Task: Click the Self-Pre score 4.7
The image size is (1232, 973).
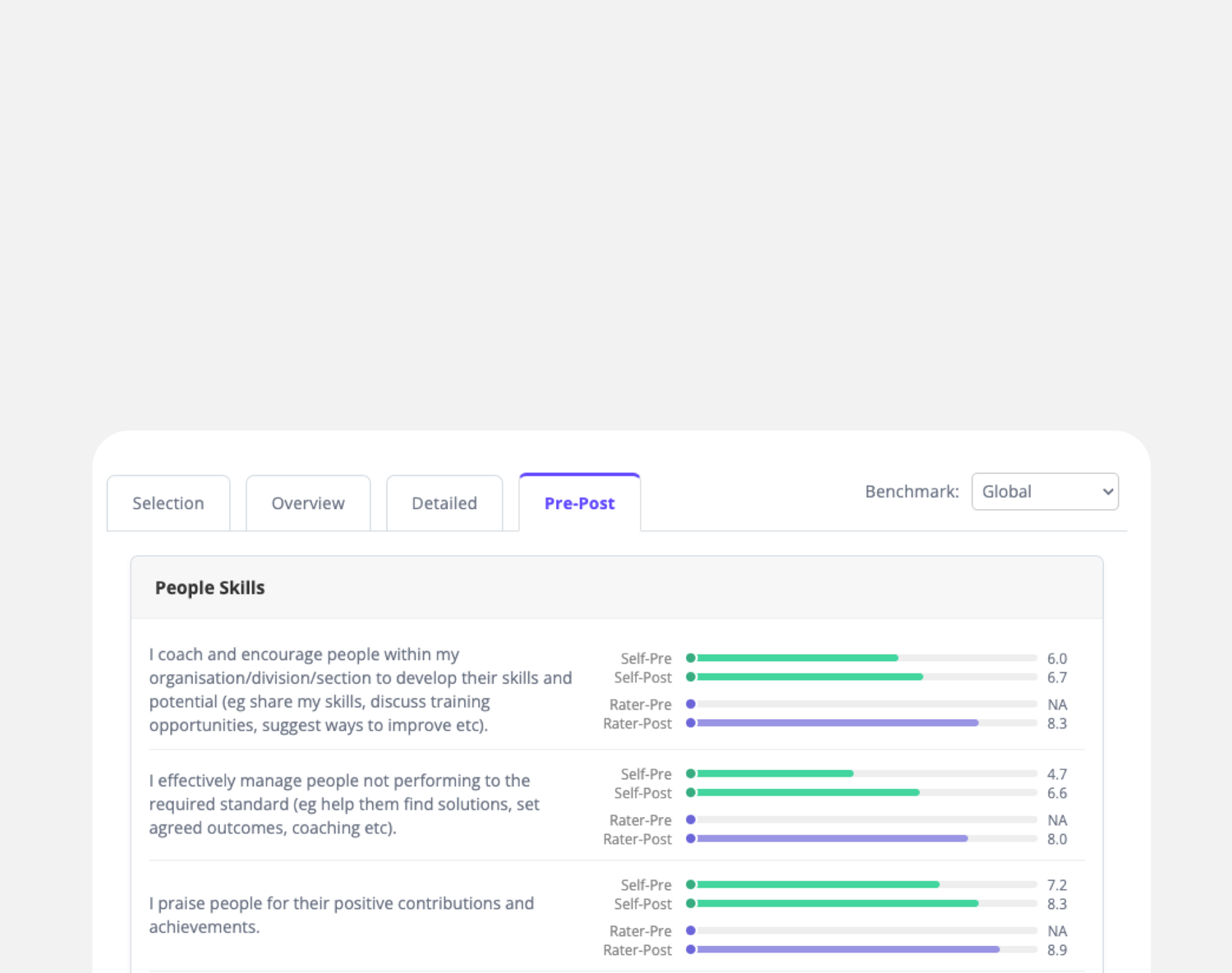Action: pyautogui.click(x=1057, y=774)
